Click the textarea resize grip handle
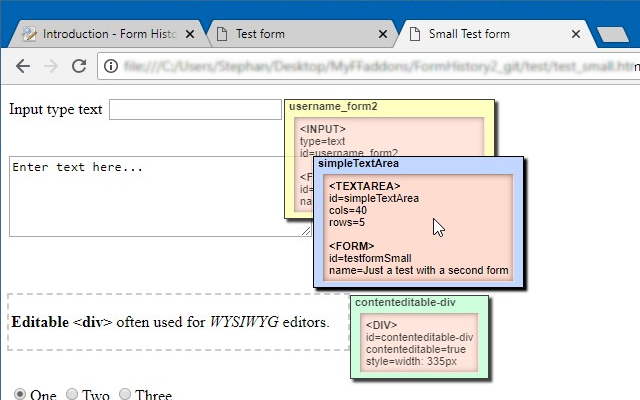This screenshot has height=400, width=640. pos(306,231)
